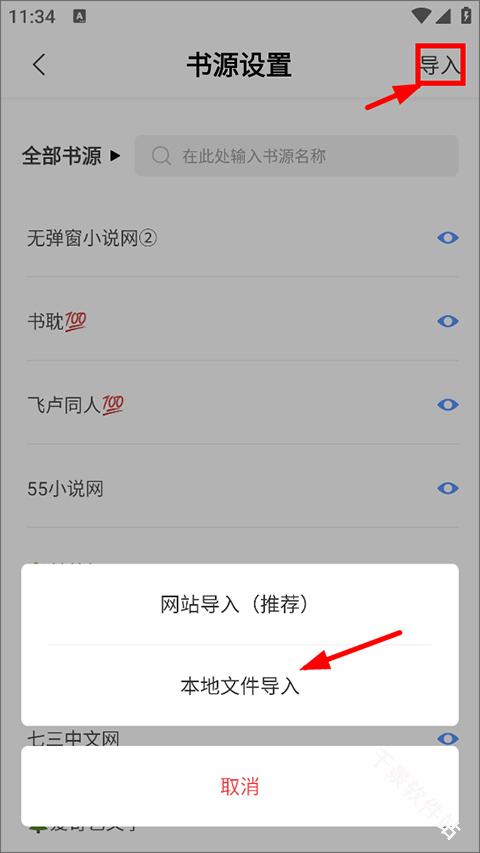Tap the search magnifier icon
Image resolution: width=480 pixels, height=853 pixels.
[x=161, y=156]
